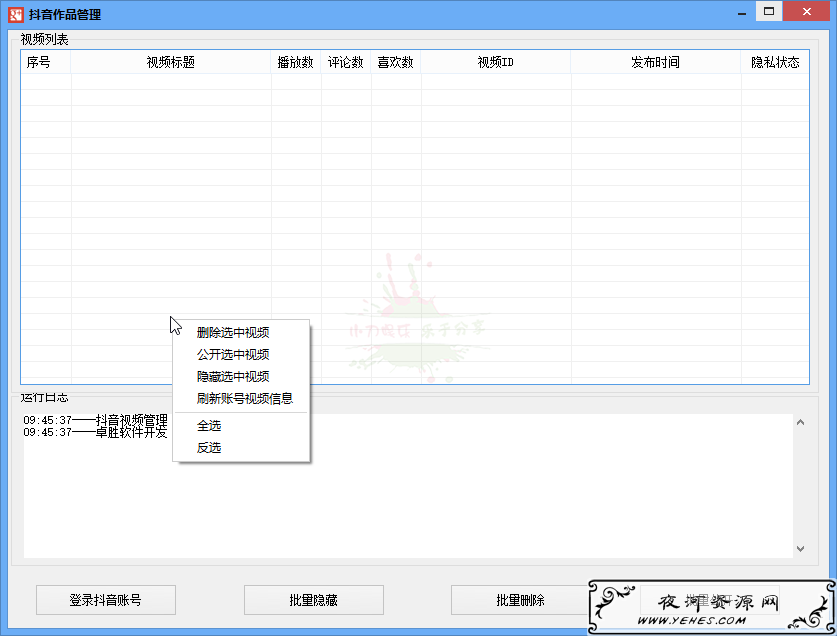This screenshot has width=837, height=636.
Task: Minimize the 抖音作品管理 window
Action: point(742,12)
